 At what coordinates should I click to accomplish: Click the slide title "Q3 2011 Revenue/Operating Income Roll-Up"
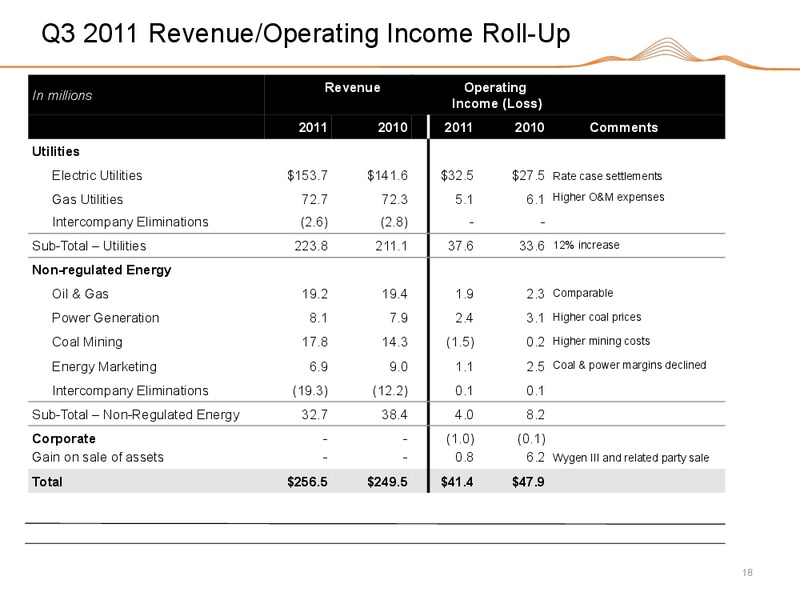pos(305,34)
